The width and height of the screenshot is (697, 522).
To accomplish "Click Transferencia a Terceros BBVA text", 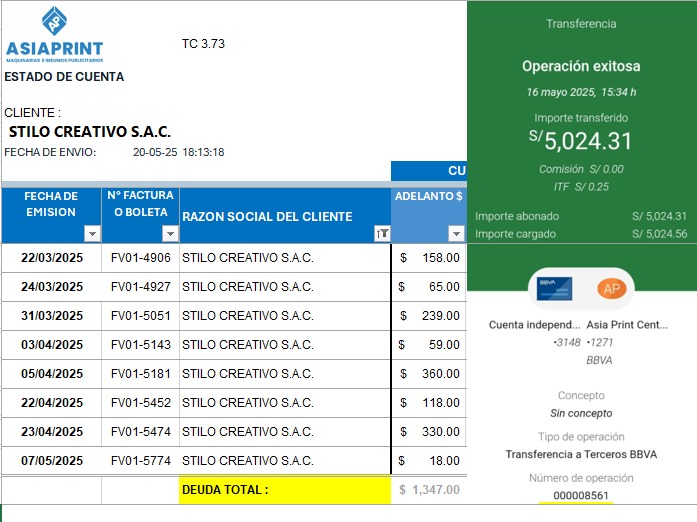I will coord(581,455).
